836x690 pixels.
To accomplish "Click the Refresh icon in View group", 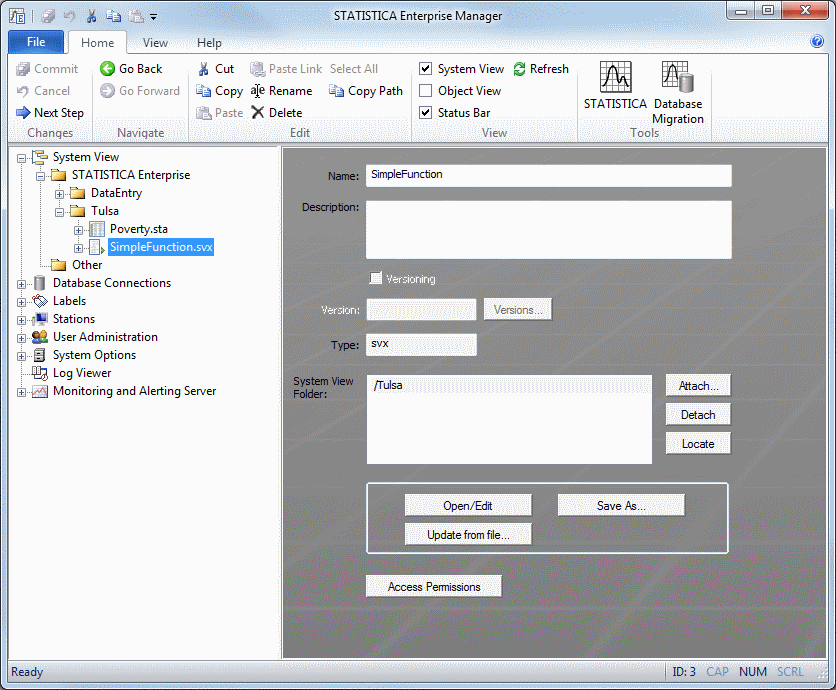I will [x=520, y=69].
